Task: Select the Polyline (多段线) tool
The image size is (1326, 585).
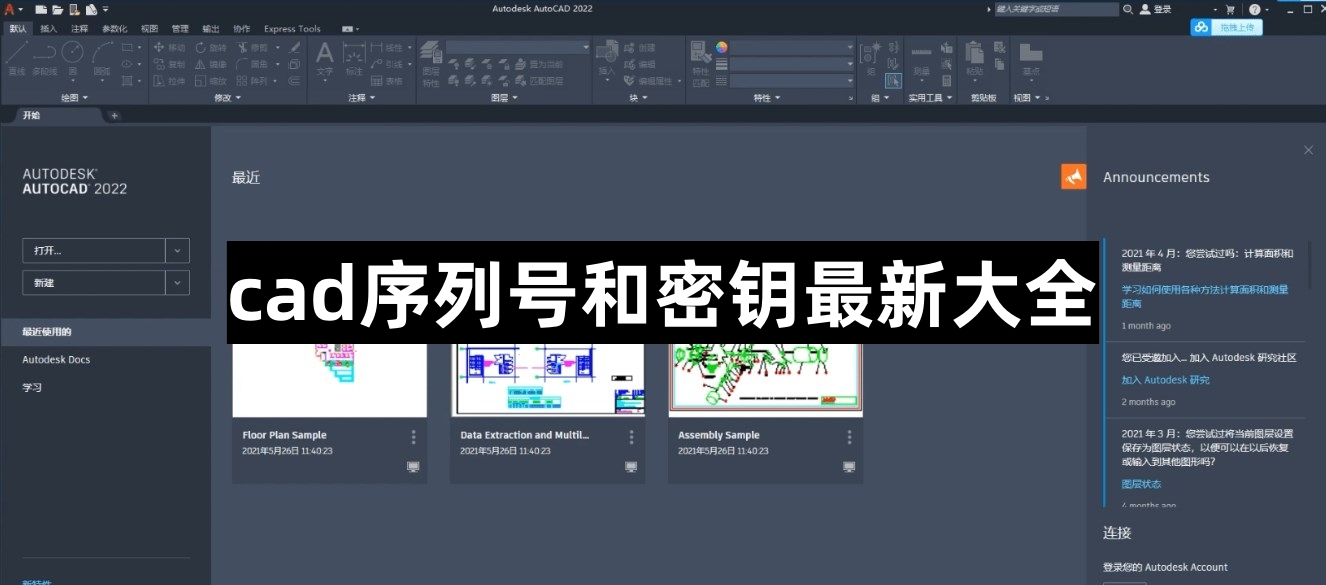Action: click(44, 58)
